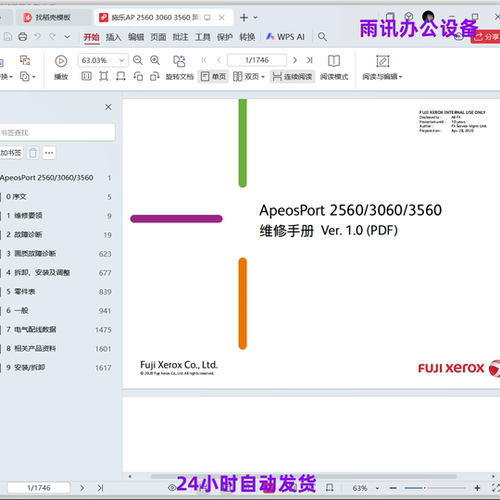Open the quick access toolbar dropdown chevron
This screenshot has width=500, height=500.
coord(67,37)
